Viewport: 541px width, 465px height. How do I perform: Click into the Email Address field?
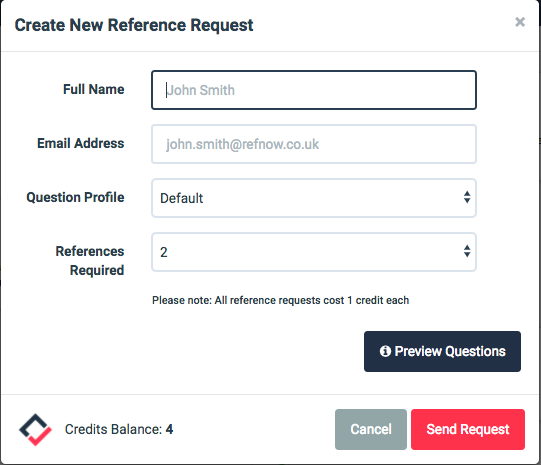pos(314,144)
